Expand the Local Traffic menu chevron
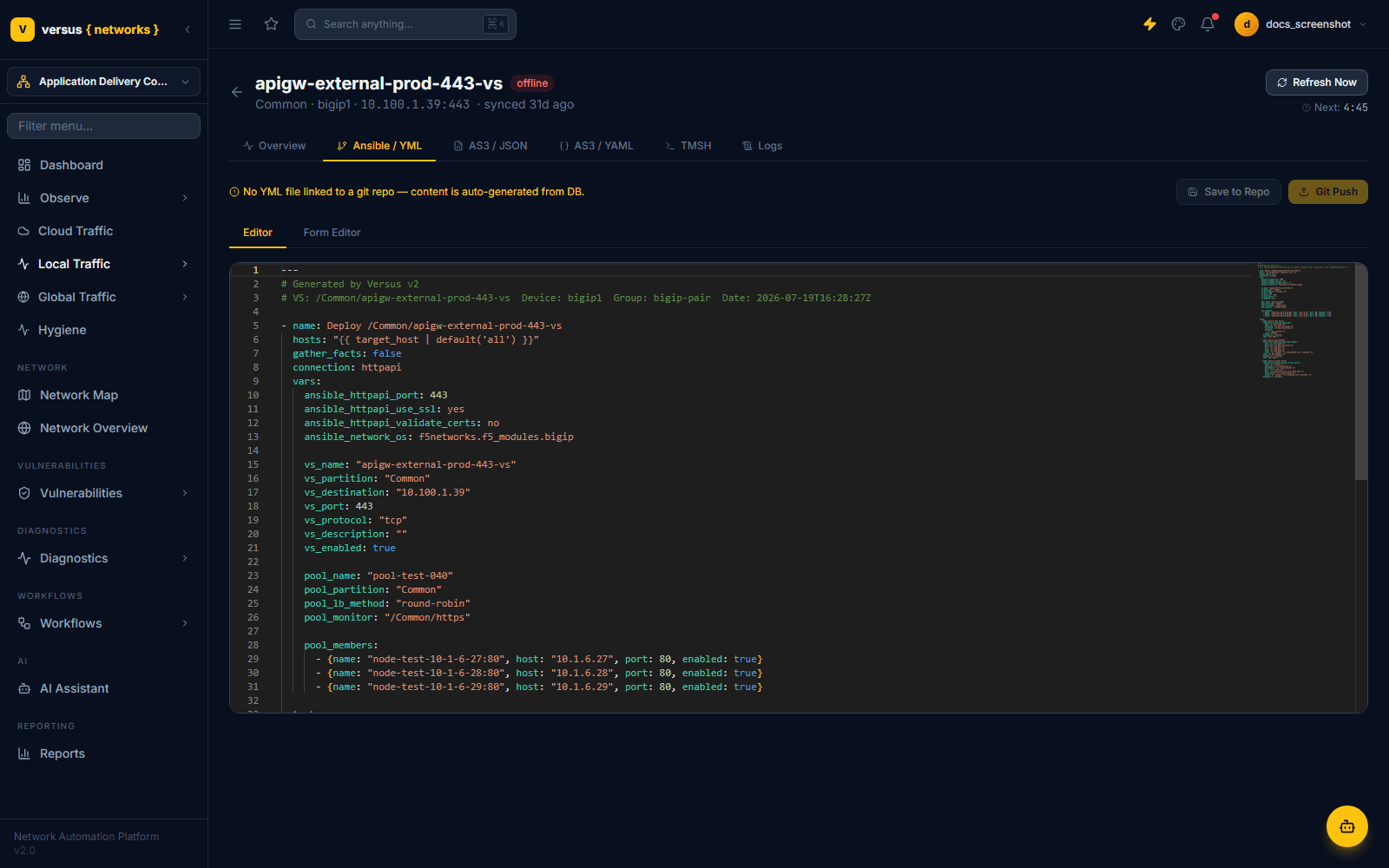The height and width of the screenshot is (868, 1389). 185,264
